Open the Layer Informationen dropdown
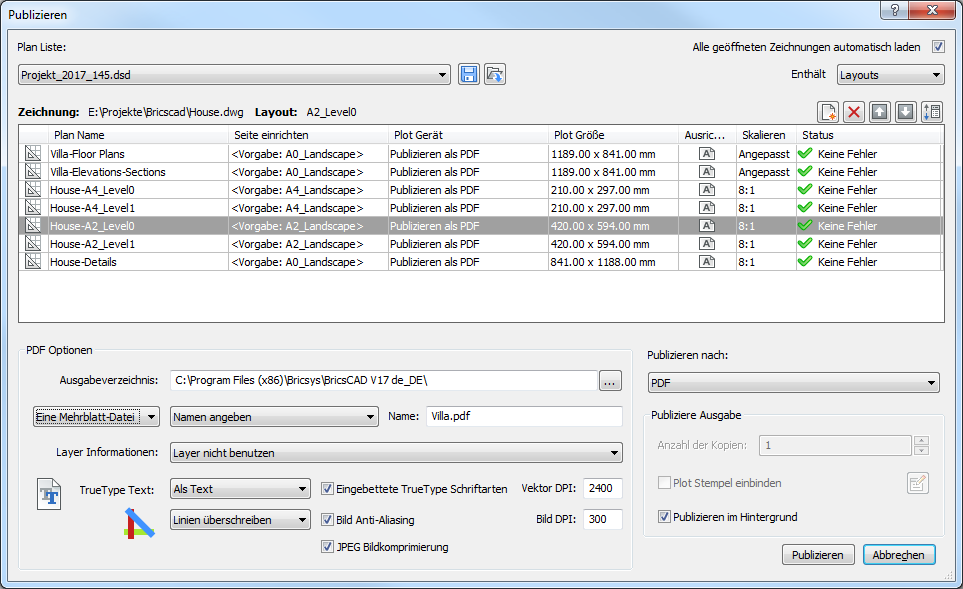963x589 pixels. [x=396, y=453]
